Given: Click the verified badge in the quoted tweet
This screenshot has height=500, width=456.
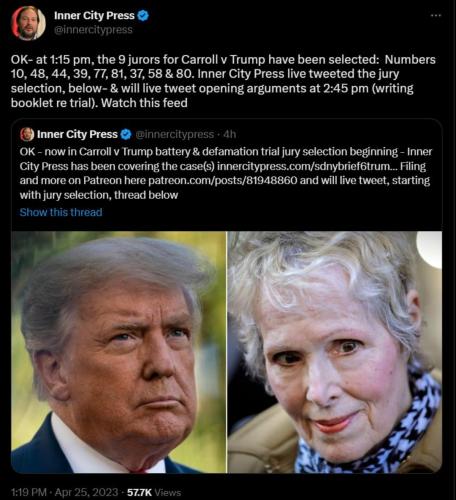Looking at the screenshot, I should 126,134.
